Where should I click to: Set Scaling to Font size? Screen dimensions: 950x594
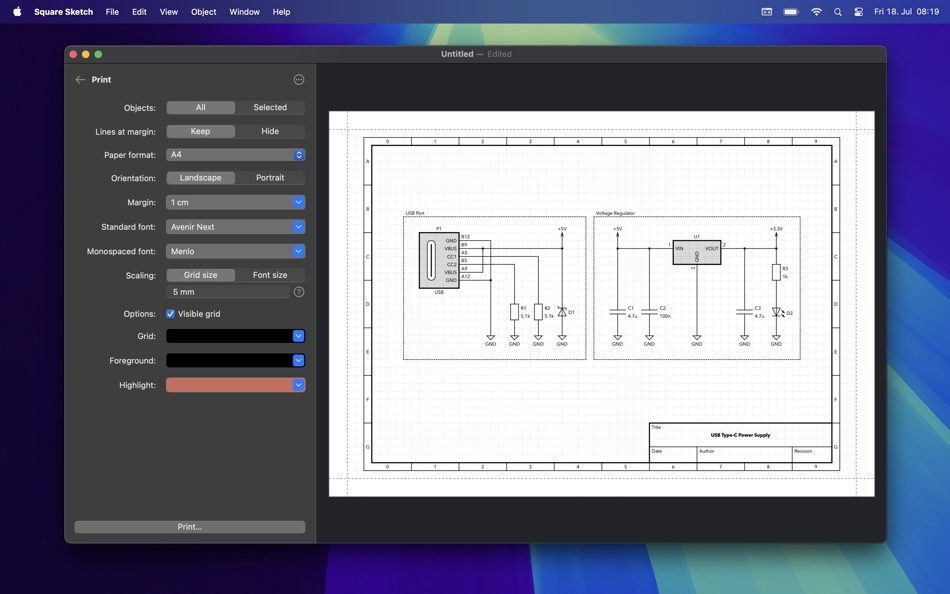270,275
